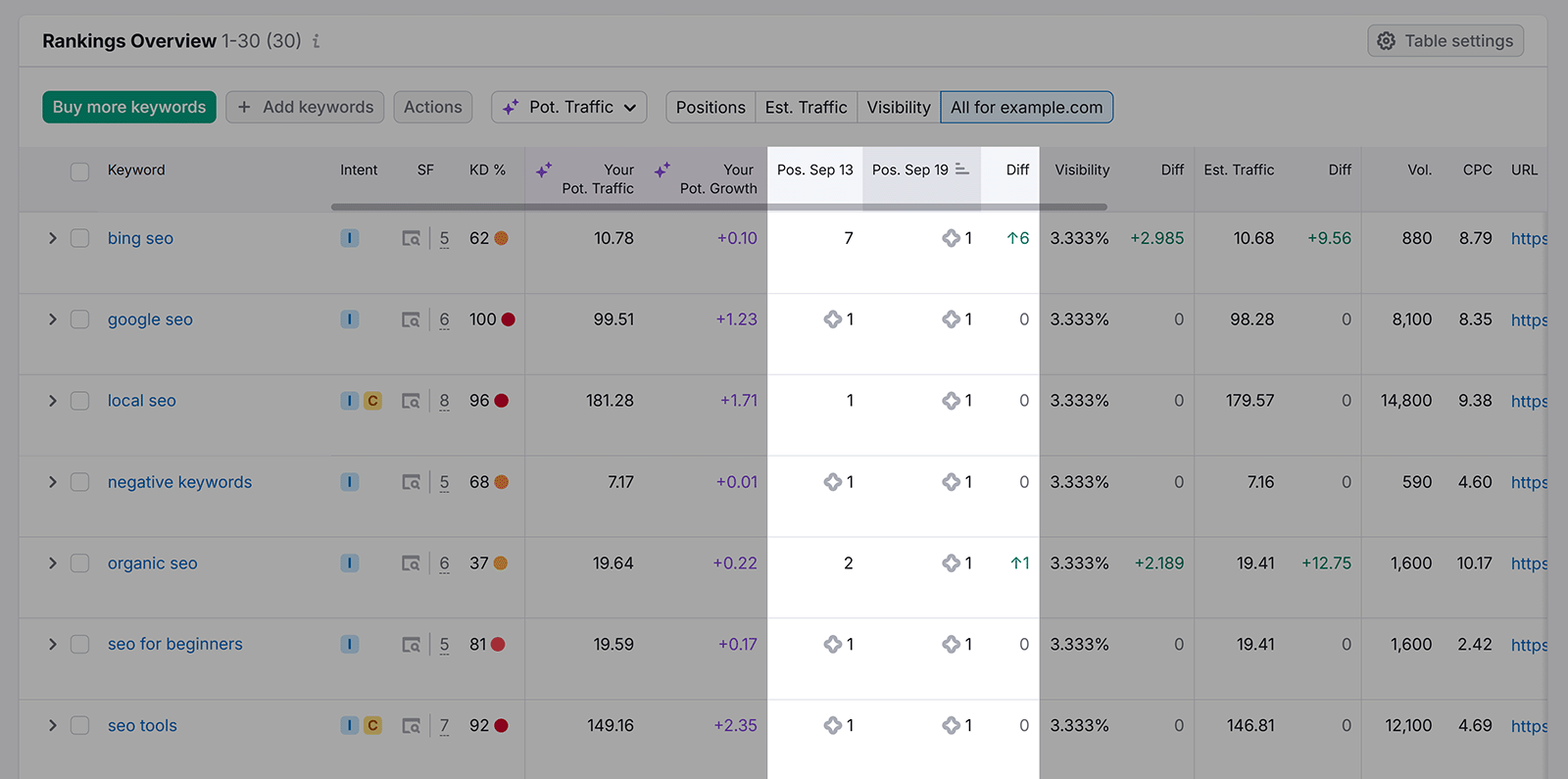The width and height of the screenshot is (1568, 779).
Task: Expand the organic seo row details
Action: (53, 563)
